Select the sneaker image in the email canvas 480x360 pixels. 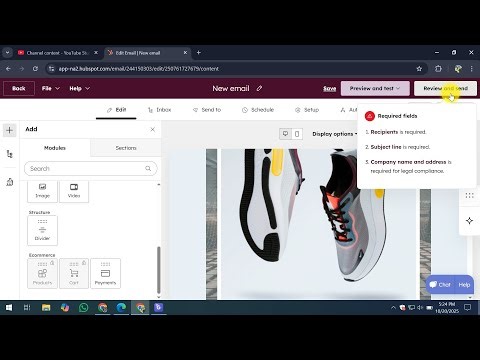[318, 223]
